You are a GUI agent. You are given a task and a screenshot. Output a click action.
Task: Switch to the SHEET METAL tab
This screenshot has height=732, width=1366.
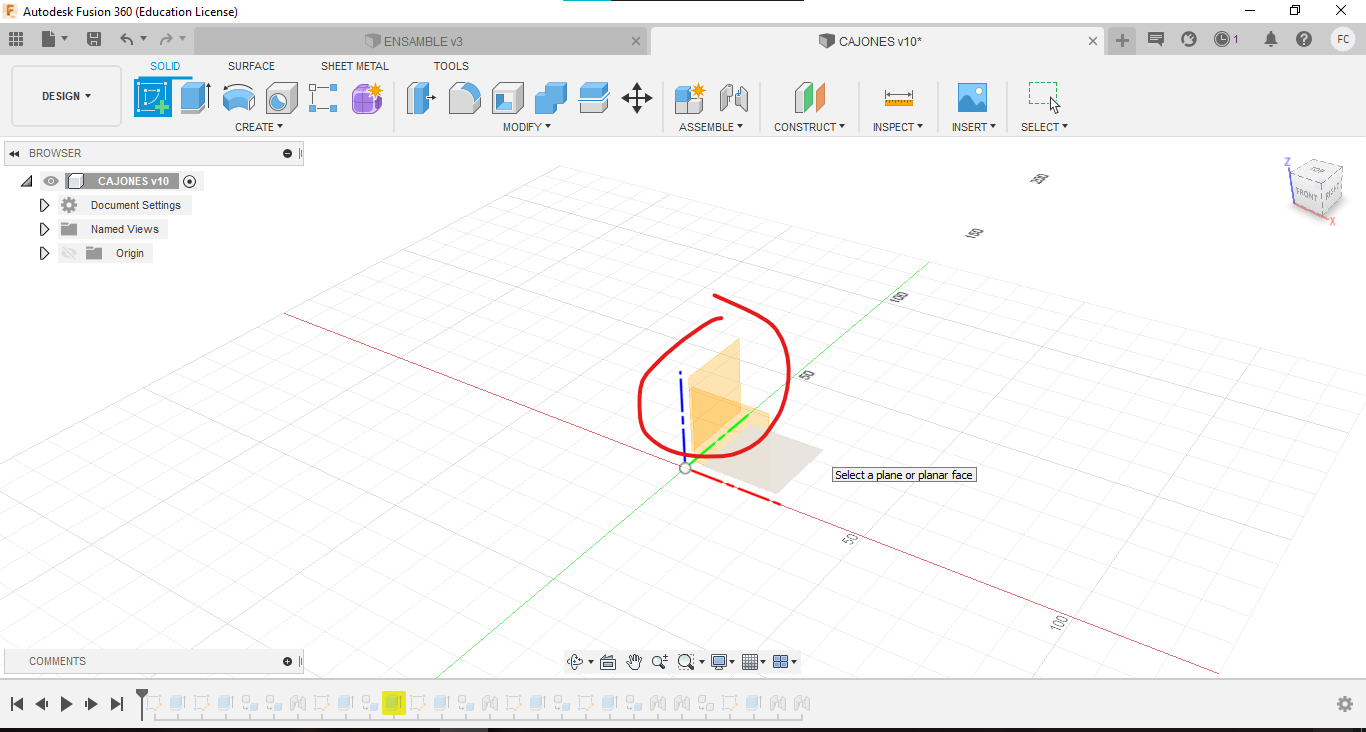pyautogui.click(x=355, y=66)
